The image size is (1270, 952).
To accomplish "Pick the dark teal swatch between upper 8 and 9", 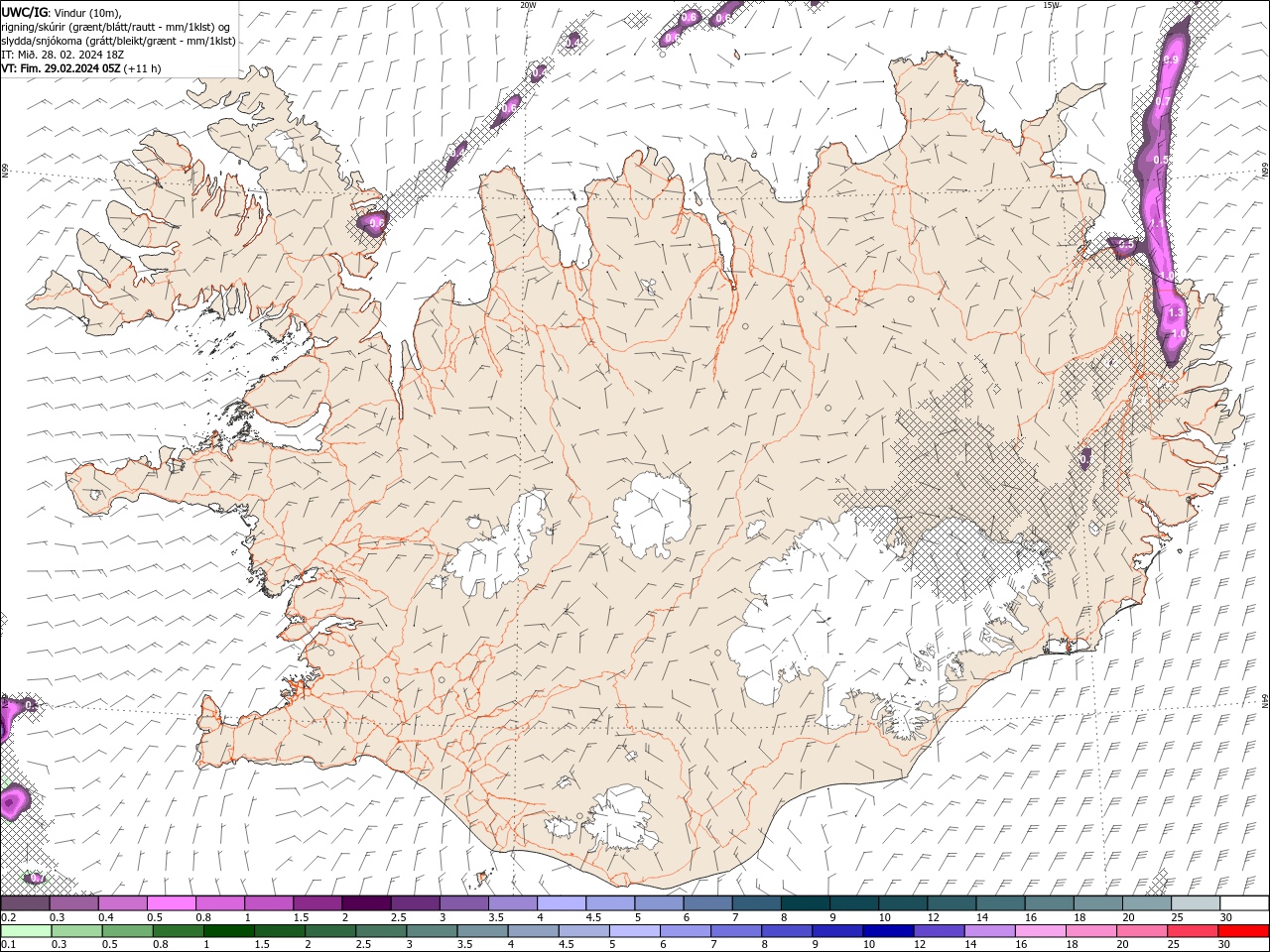I will (806, 903).
